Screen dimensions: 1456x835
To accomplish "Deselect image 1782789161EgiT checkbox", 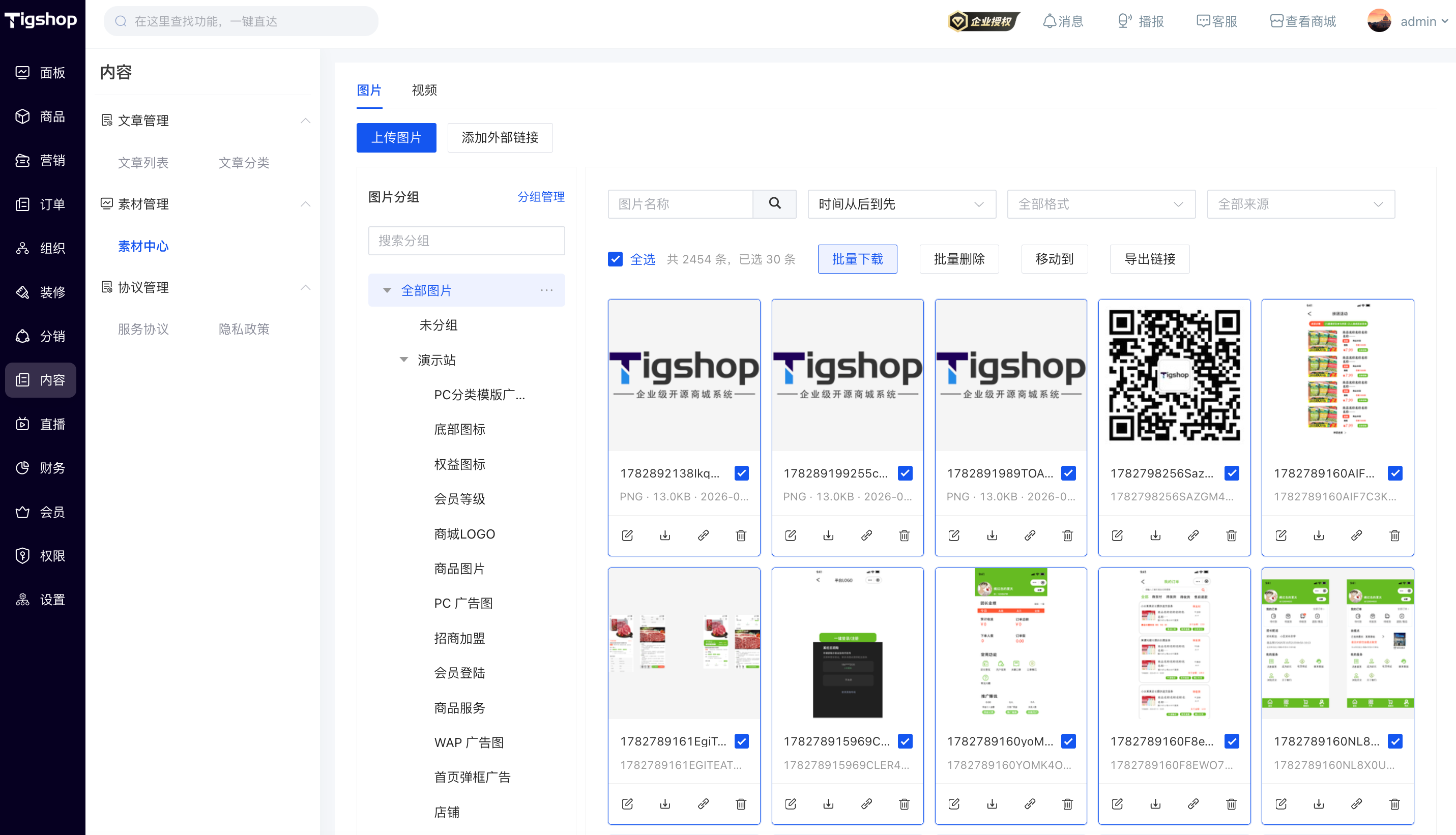I will click(x=741, y=741).
